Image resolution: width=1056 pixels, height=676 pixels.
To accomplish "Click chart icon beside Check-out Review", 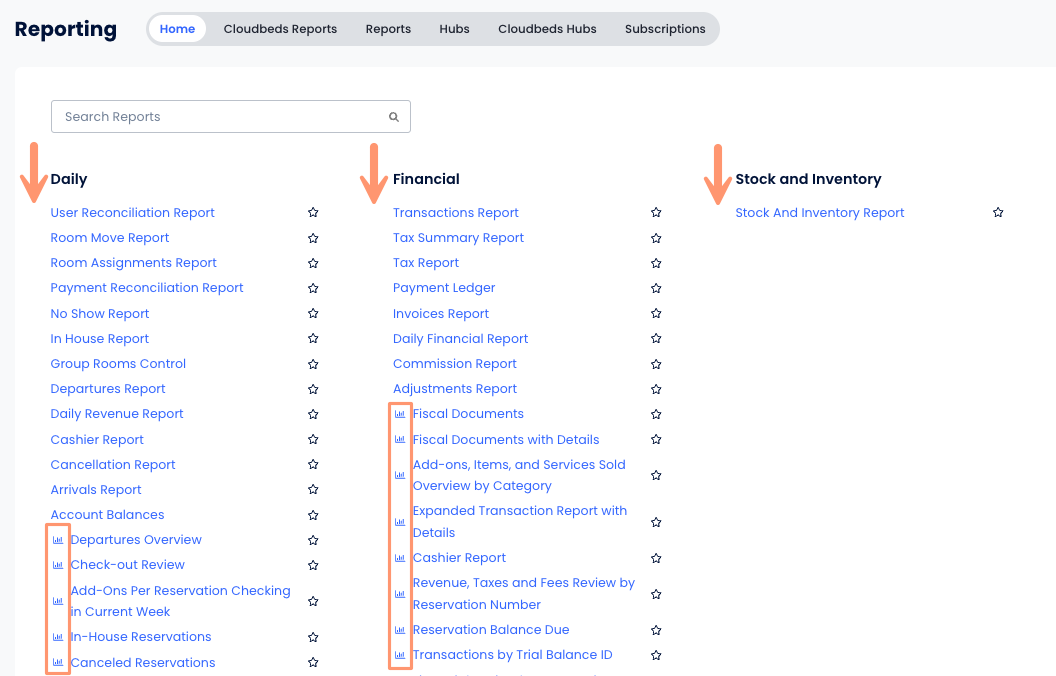I will tap(58, 565).
